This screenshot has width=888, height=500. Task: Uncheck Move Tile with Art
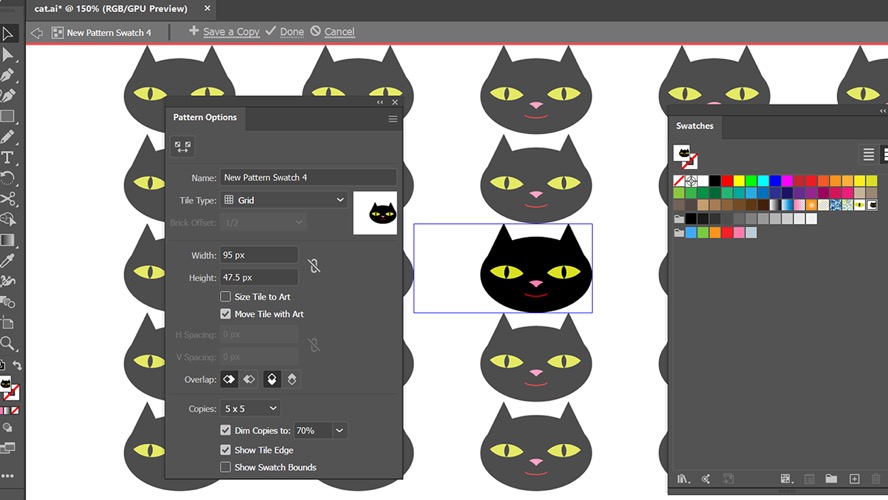(x=225, y=314)
